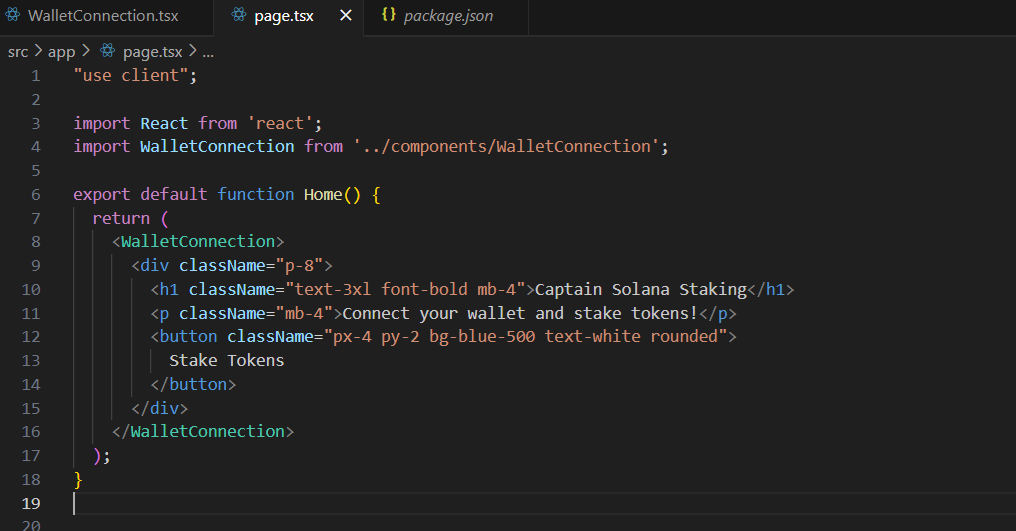Click line number 12 in gutter
This screenshot has height=531, width=1016.
(31, 337)
